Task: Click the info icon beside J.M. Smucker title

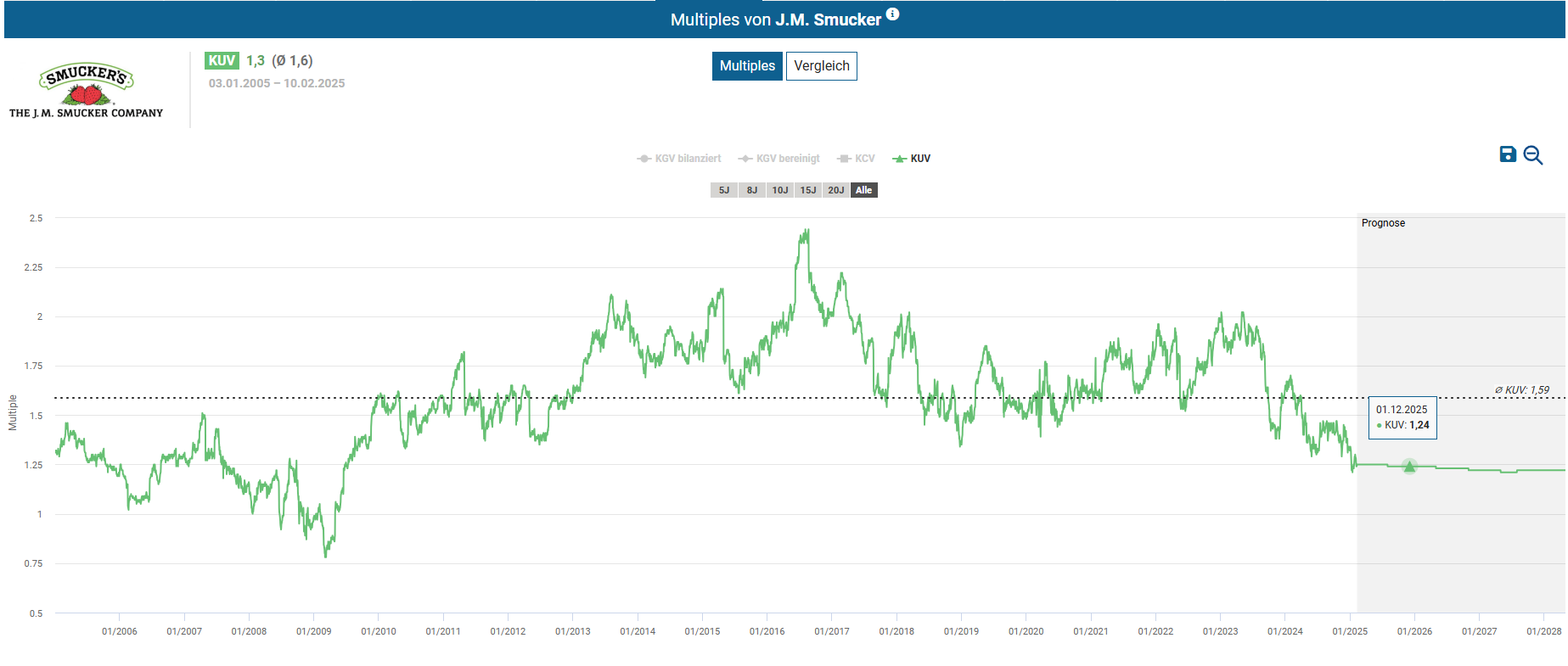Action: 892,14
